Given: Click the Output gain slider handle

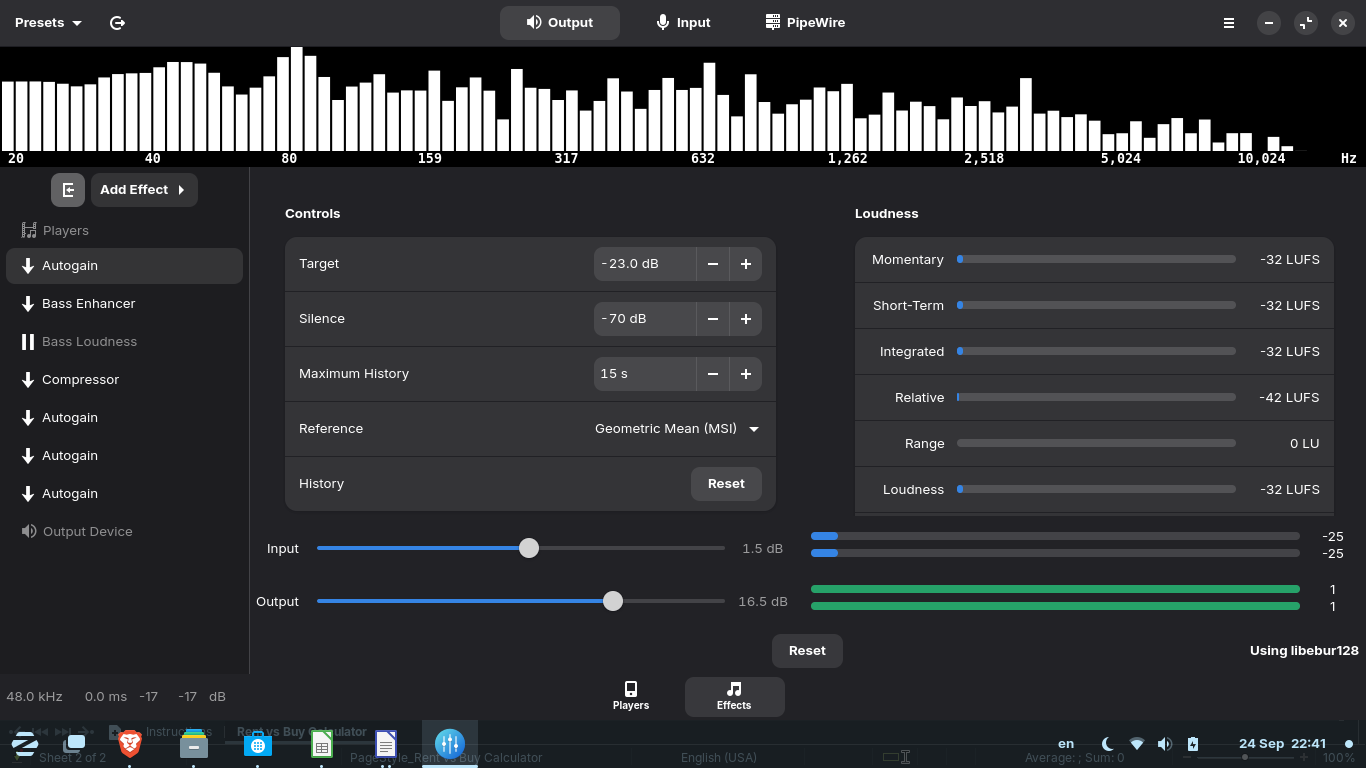Looking at the screenshot, I should [x=613, y=601].
